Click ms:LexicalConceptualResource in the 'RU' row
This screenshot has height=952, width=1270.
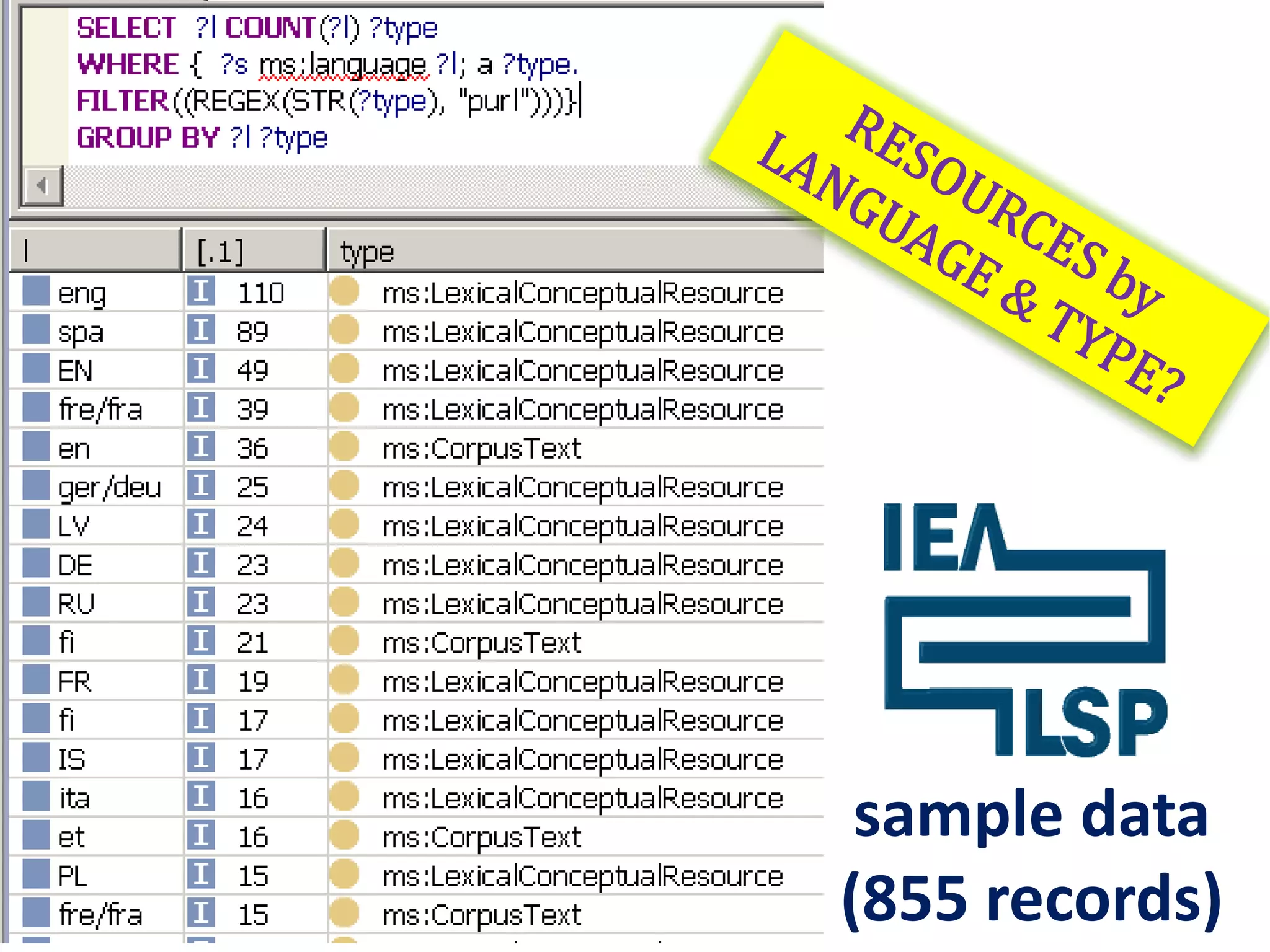coord(583,605)
